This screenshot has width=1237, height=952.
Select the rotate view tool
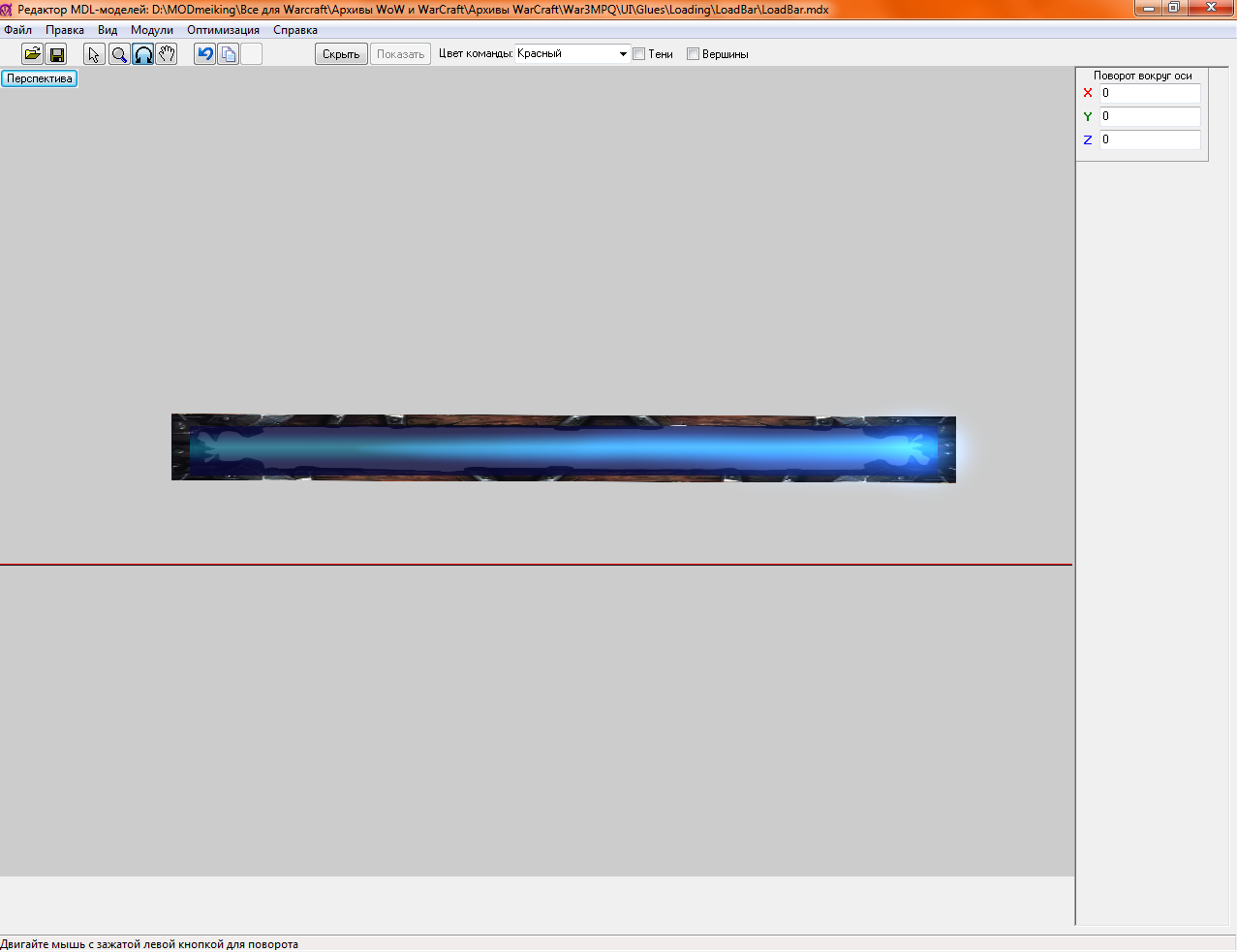tap(143, 54)
